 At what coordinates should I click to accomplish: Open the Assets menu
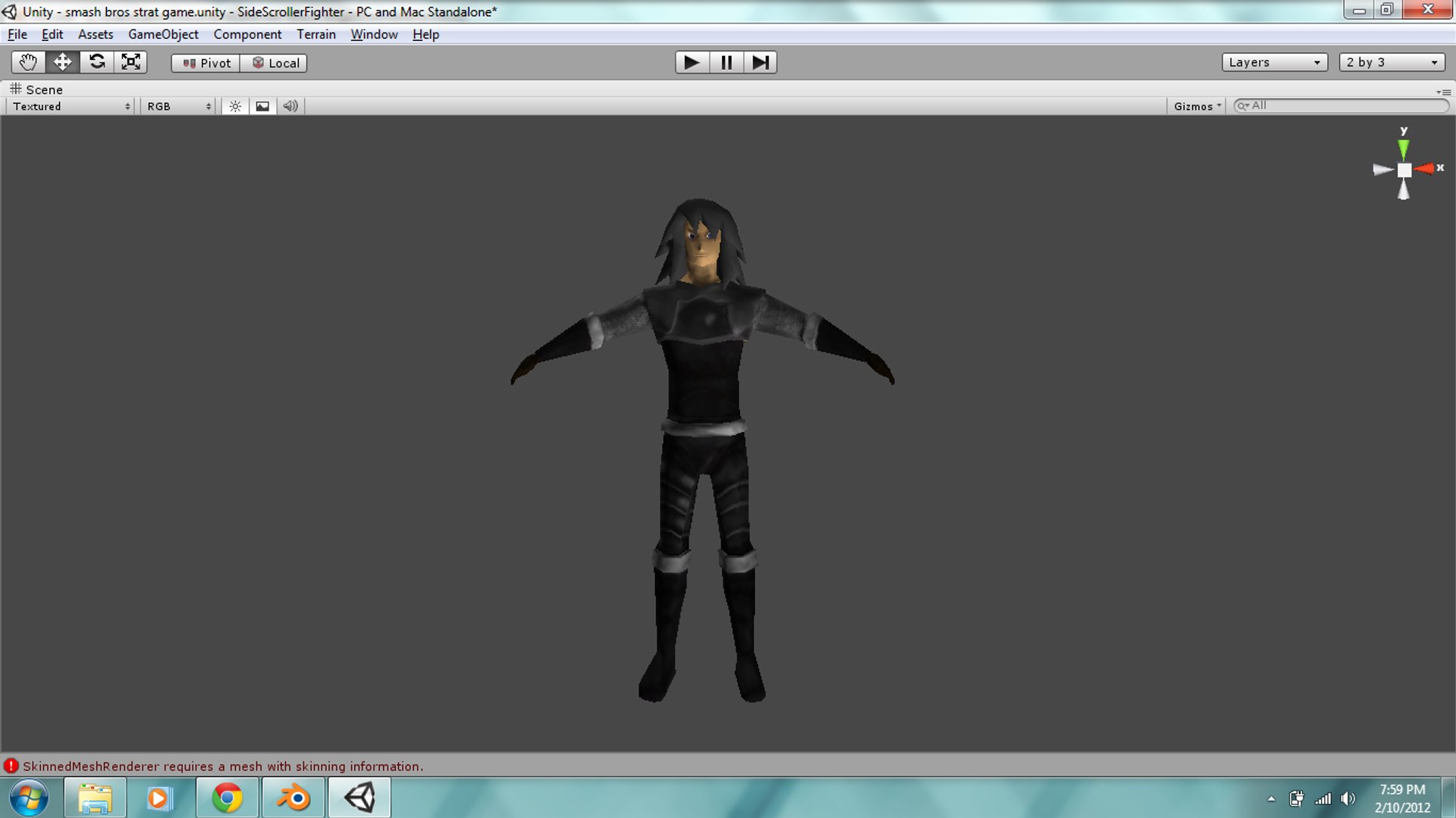point(96,34)
